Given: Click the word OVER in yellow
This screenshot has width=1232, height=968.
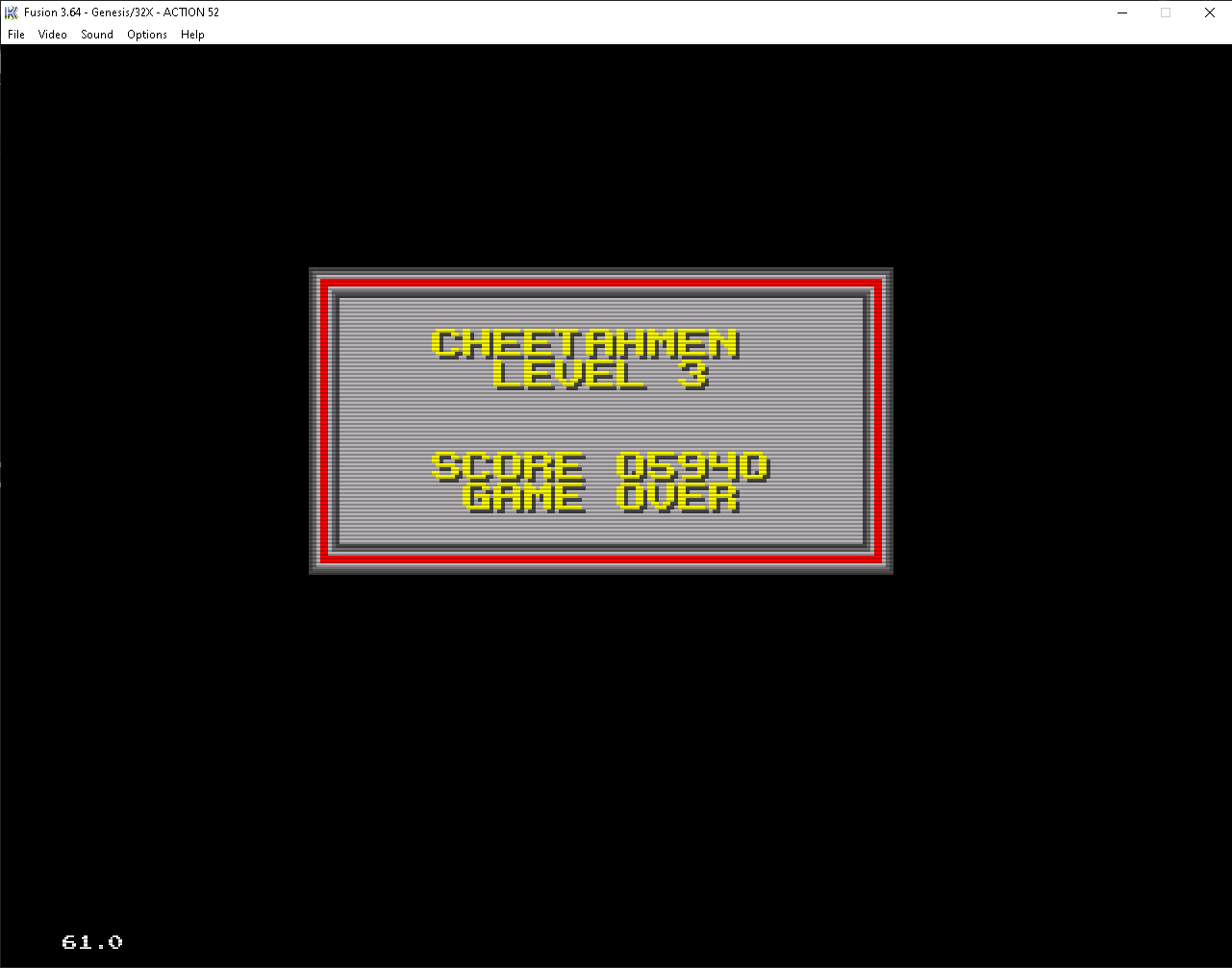Looking at the screenshot, I should 678,497.
